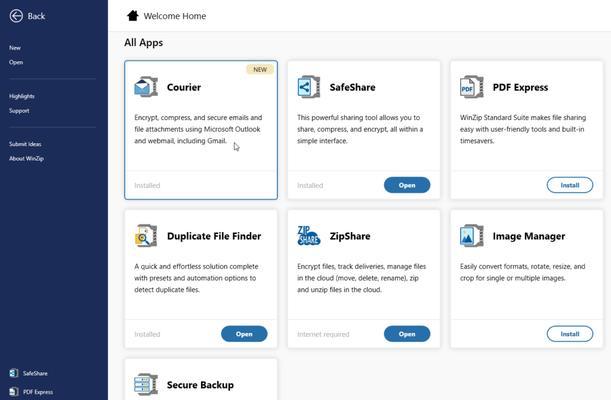Click the Courier envelope icon

tap(146, 86)
